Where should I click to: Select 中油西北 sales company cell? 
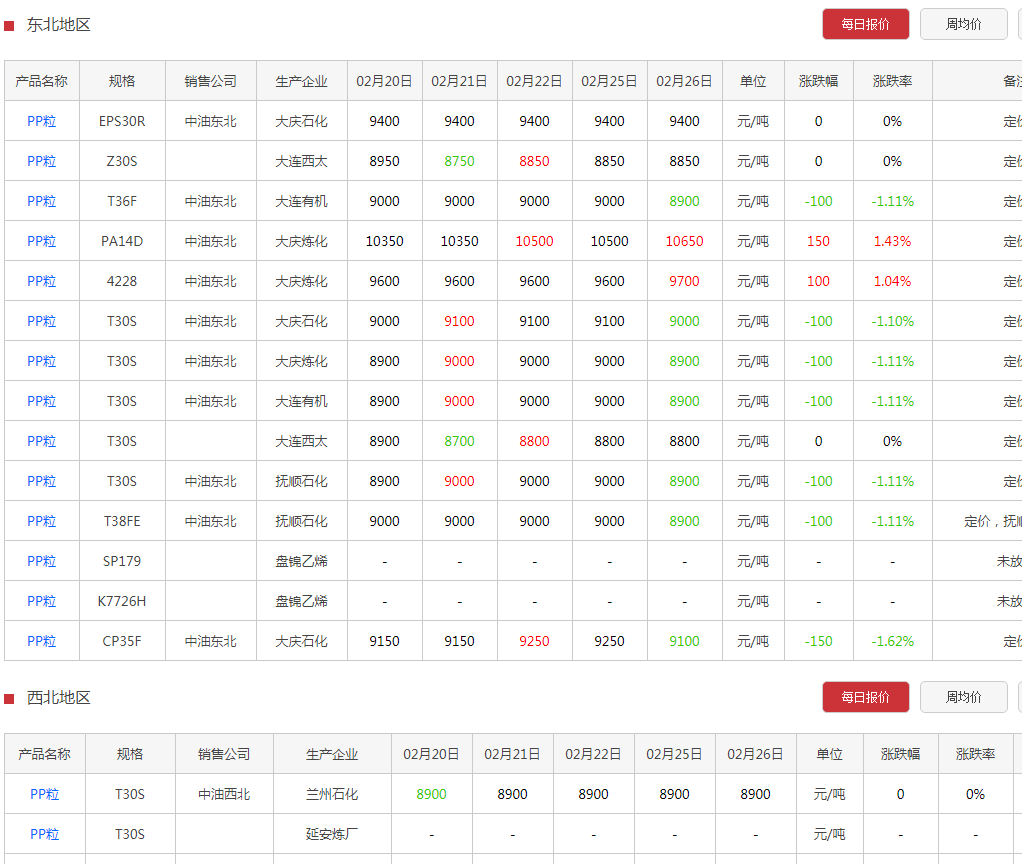pyautogui.click(x=224, y=794)
